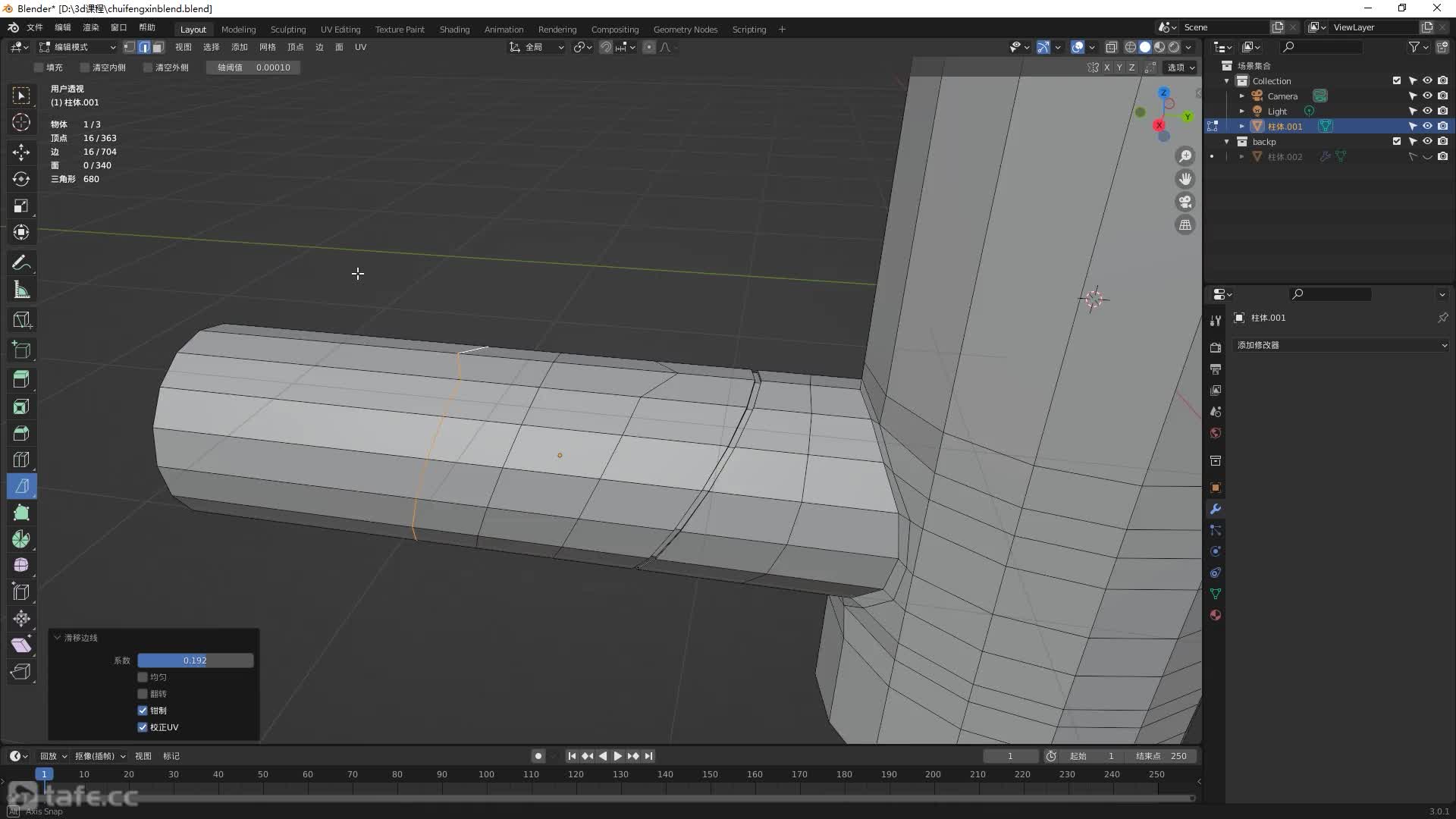Hide the Light object in outliner
Image resolution: width=1456 pixels, height=819 pixels.
tap(1427, 111)
